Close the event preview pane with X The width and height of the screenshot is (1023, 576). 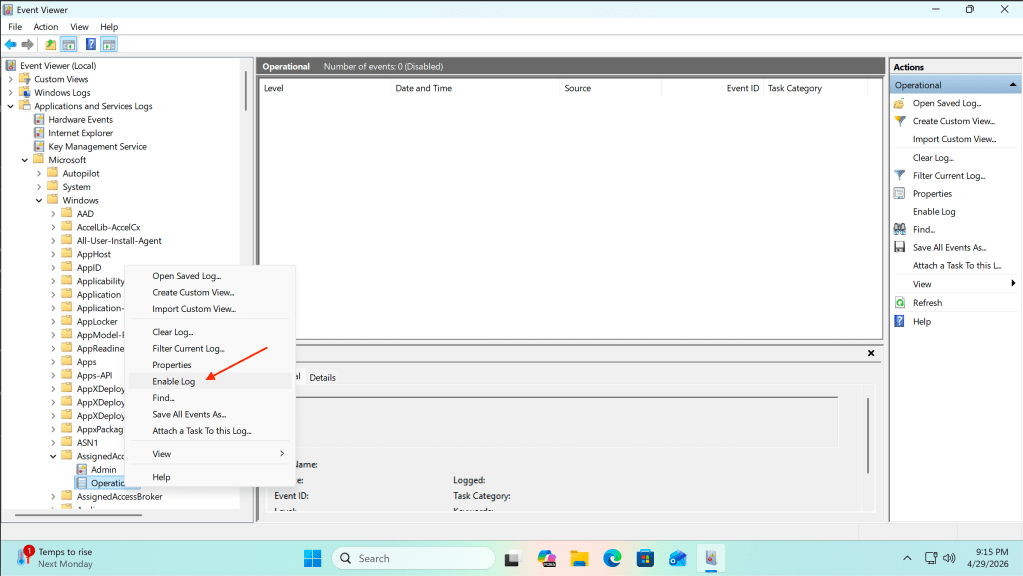[871, 353]
